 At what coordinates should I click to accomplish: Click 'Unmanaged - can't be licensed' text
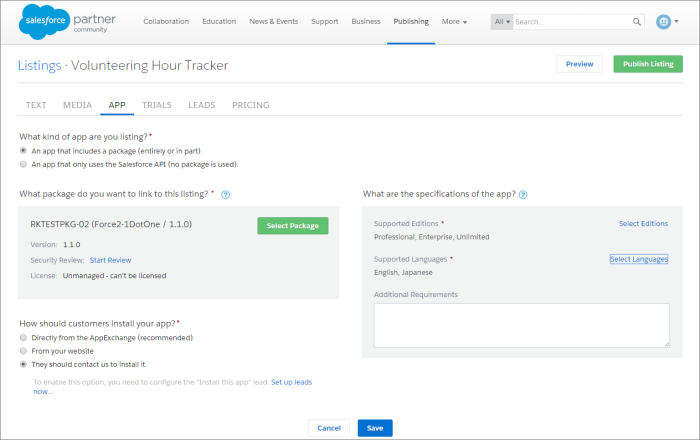(x=114, y=276)
